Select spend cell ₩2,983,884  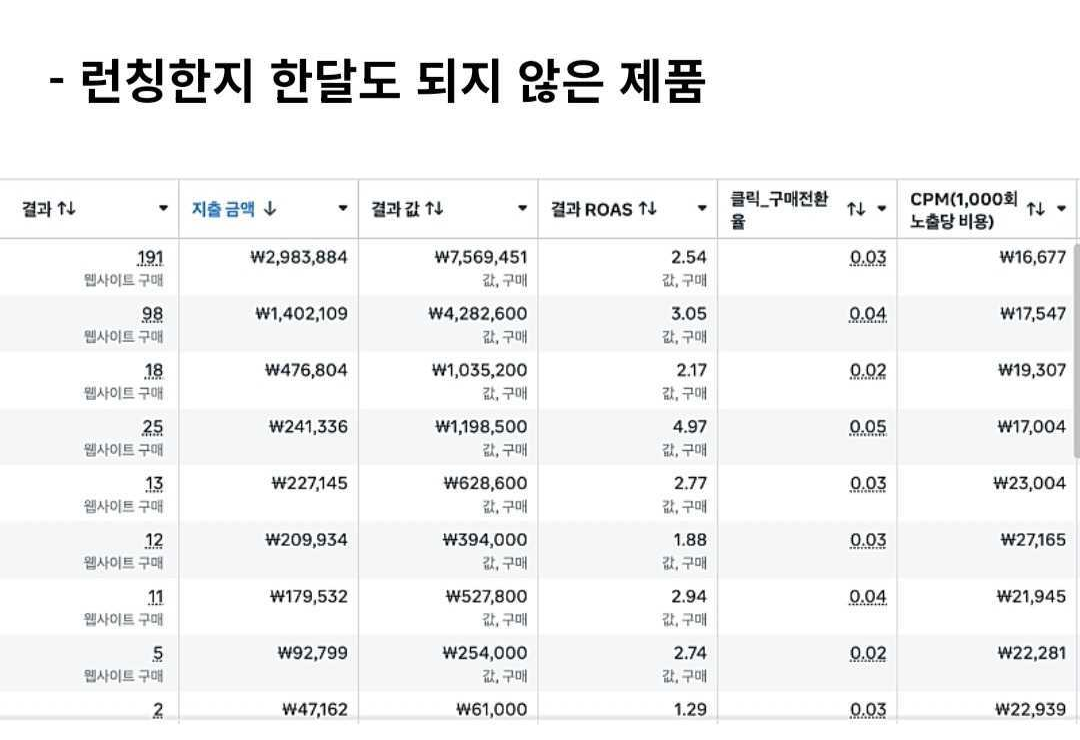click(299, 258)
